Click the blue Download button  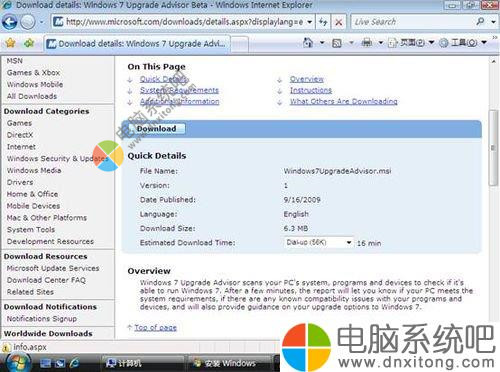[156, 129]
